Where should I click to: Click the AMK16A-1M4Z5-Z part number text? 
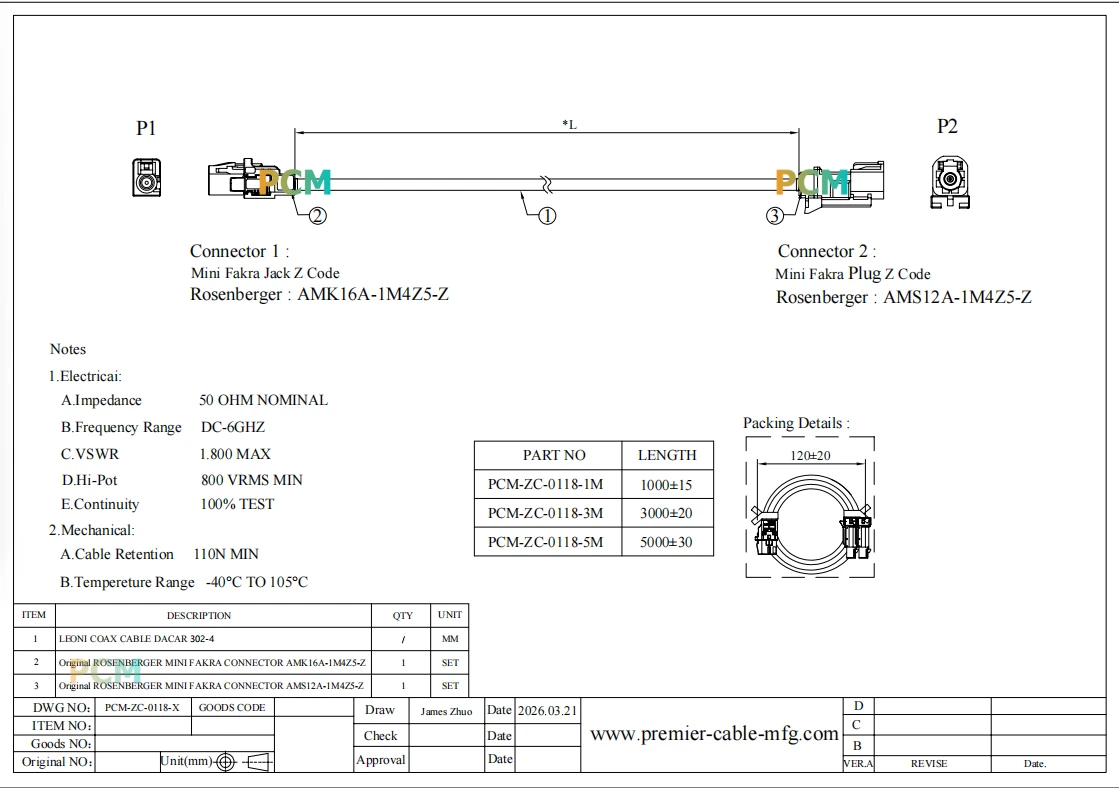(373, 294)
